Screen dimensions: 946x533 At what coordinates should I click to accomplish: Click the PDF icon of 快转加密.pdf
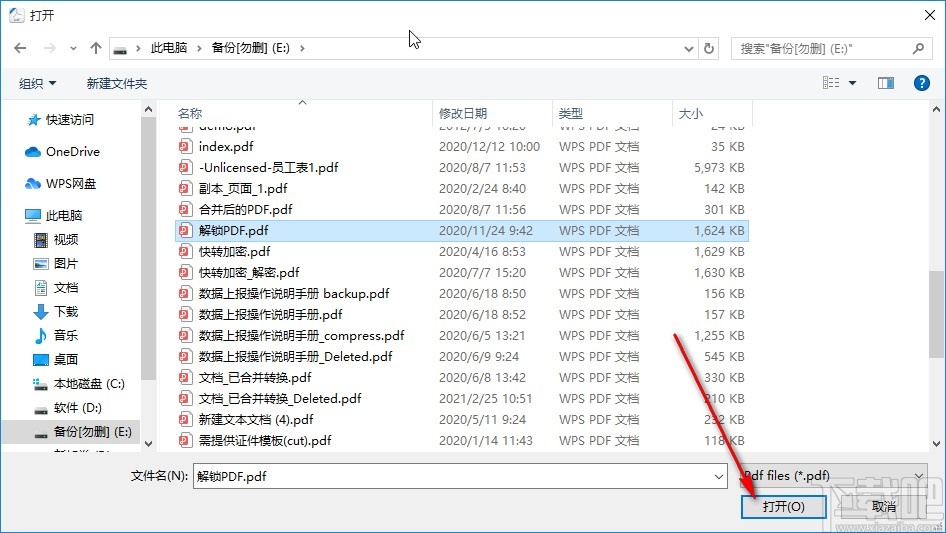click(x=185, y=251)
